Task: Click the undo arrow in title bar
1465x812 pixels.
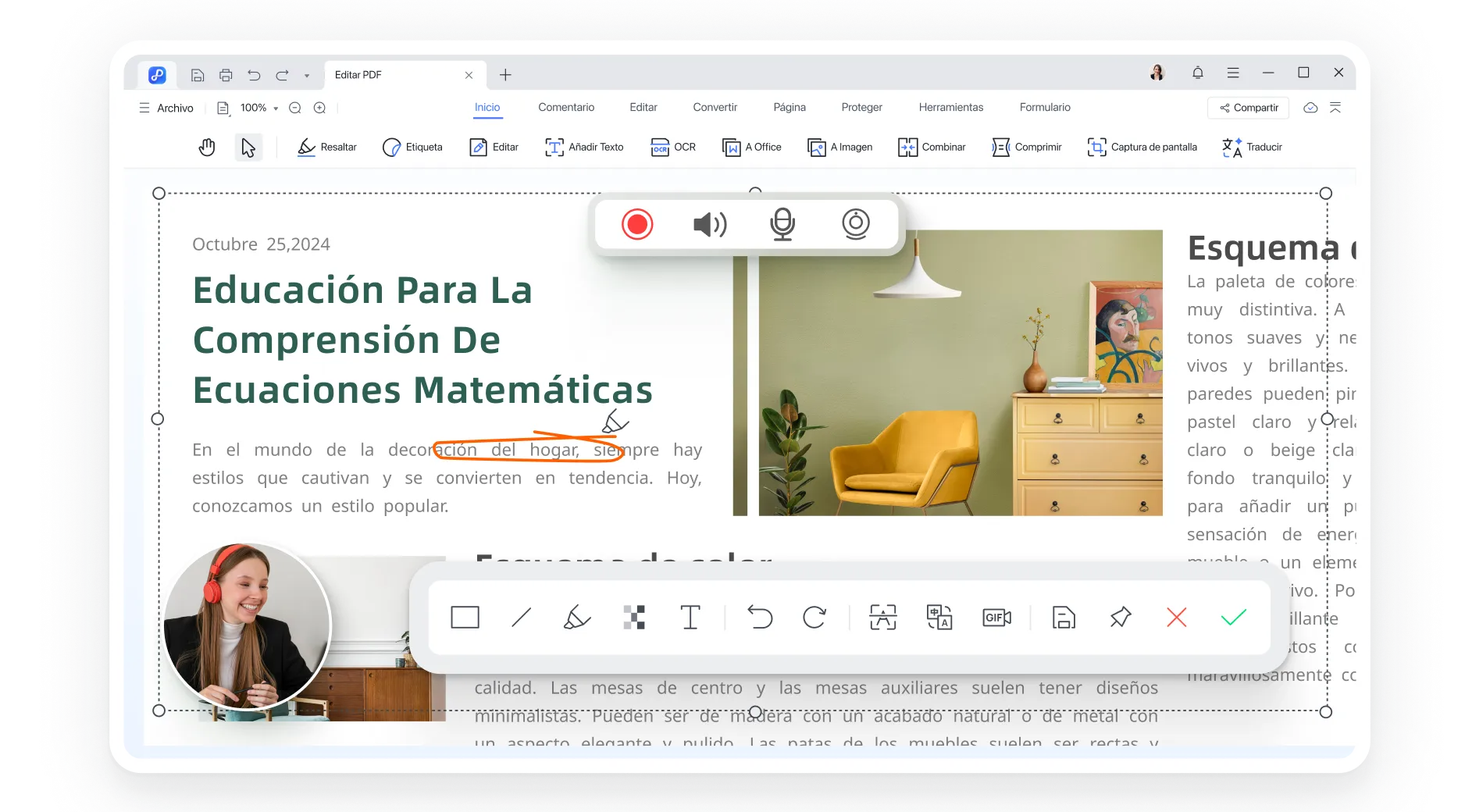Action: pos(254,75)
